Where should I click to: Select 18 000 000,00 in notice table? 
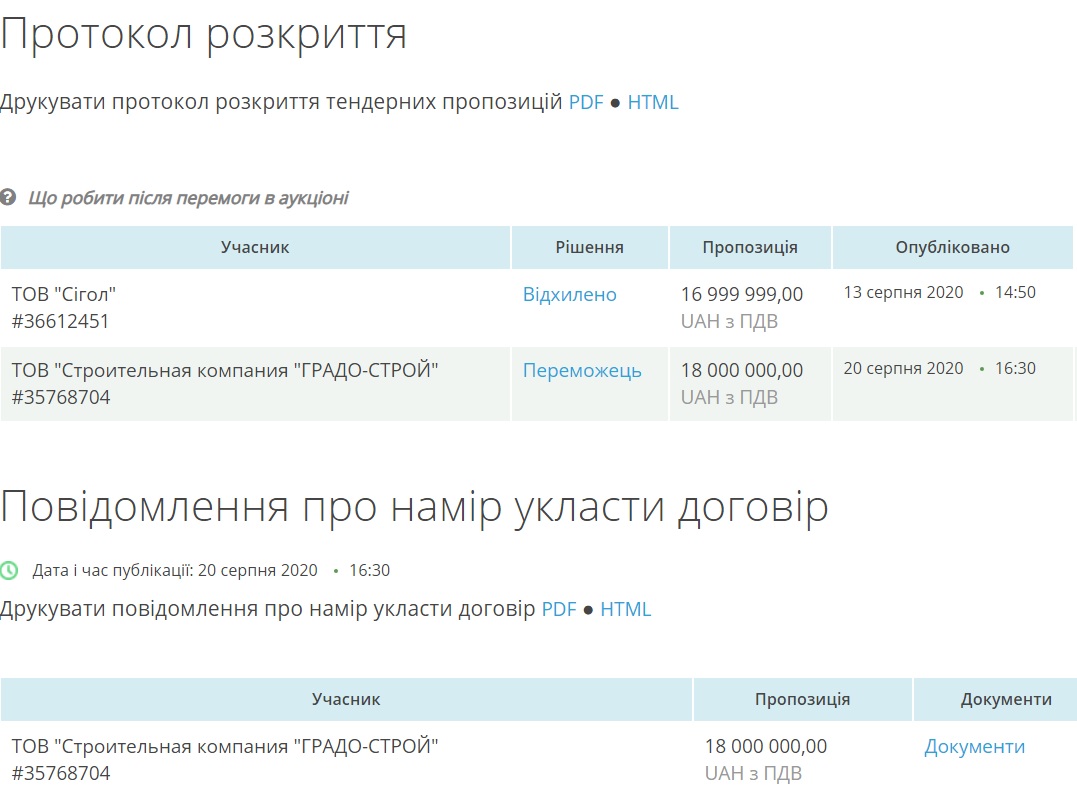(x=766, y=746)
